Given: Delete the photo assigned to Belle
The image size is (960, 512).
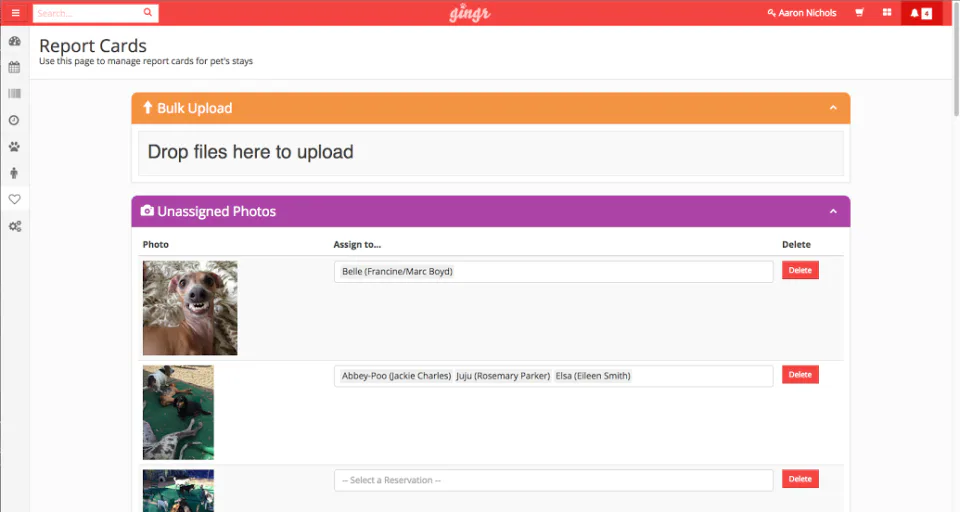Looking at the screenshot, I should coord(800,270).
